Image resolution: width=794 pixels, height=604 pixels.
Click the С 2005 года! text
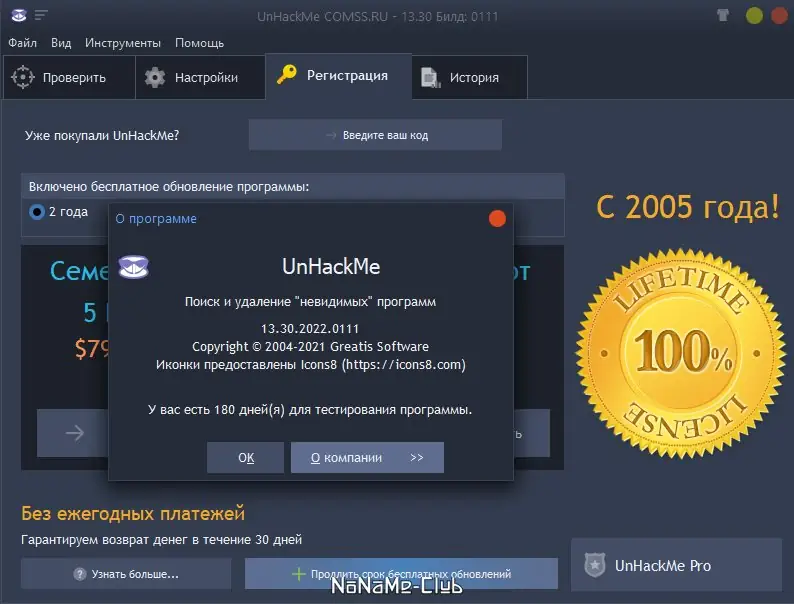(688, 207)
